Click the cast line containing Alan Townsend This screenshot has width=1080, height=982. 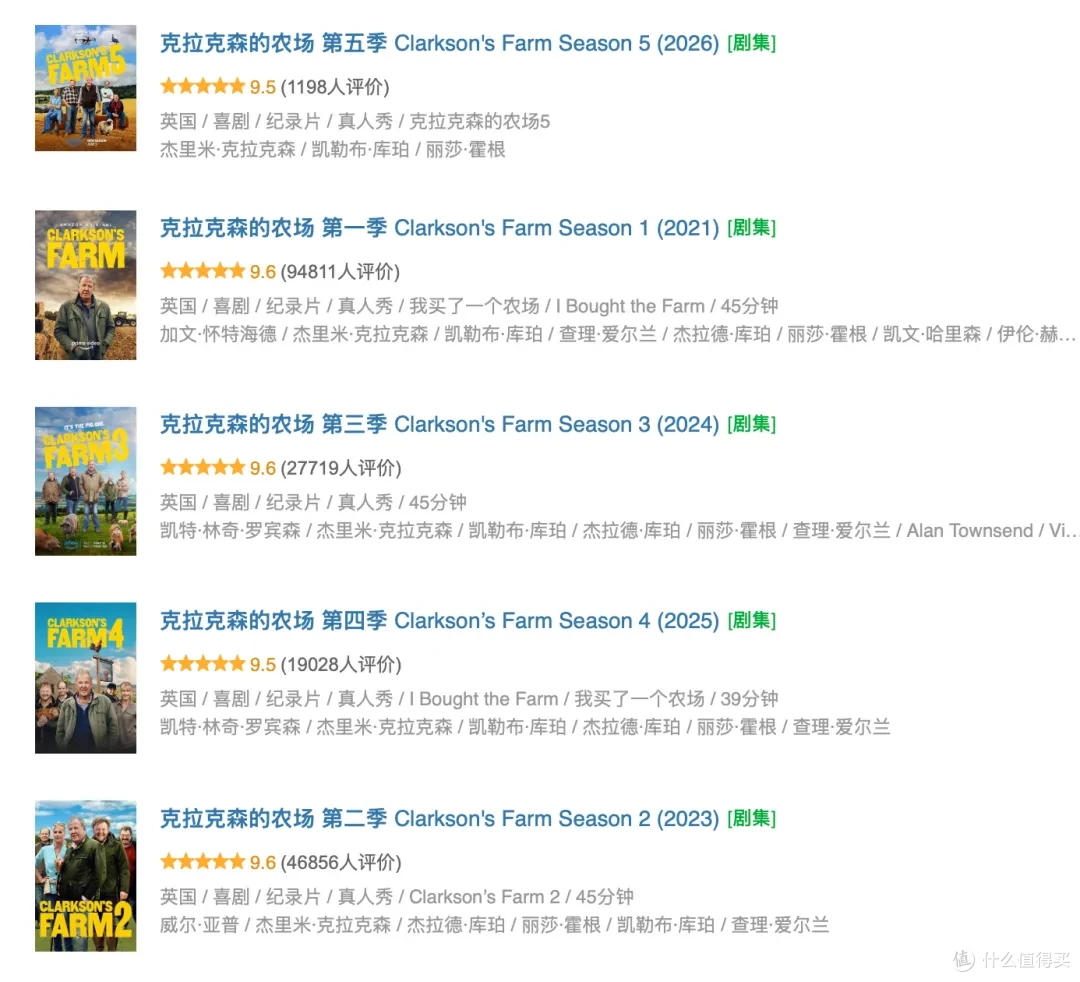[x=618, y=531]
